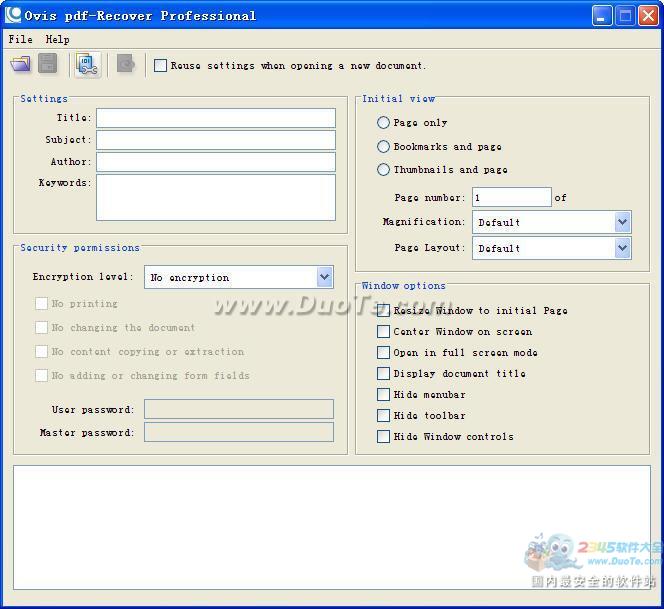Viewport: 664px width, 609px height.
Task: Toggle Resize Window to initial Page
Action: pyautogui.click(x=383, y=310)
